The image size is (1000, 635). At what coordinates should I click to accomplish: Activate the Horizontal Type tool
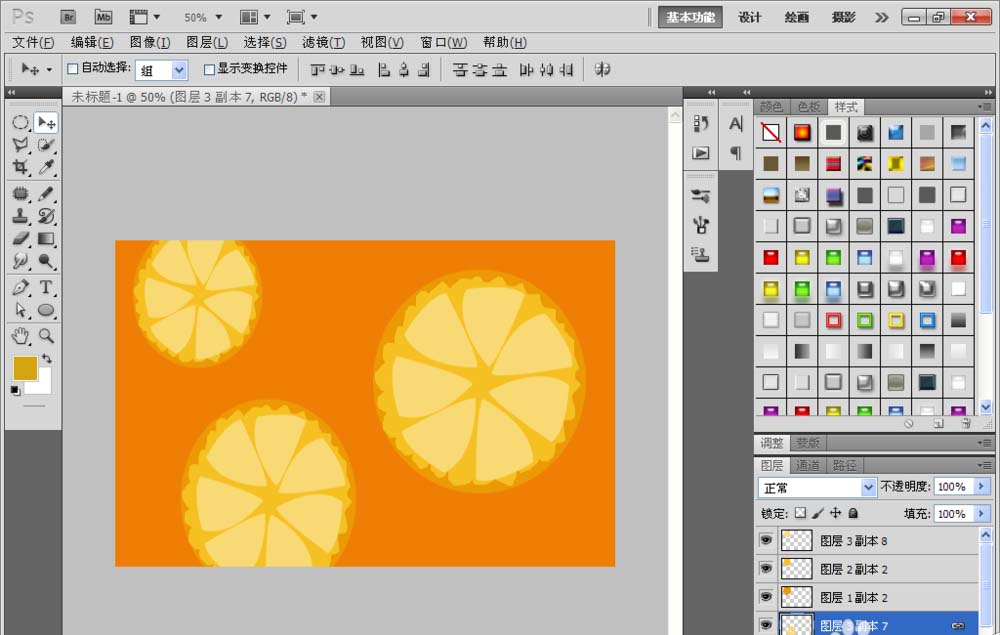(46, 288)
